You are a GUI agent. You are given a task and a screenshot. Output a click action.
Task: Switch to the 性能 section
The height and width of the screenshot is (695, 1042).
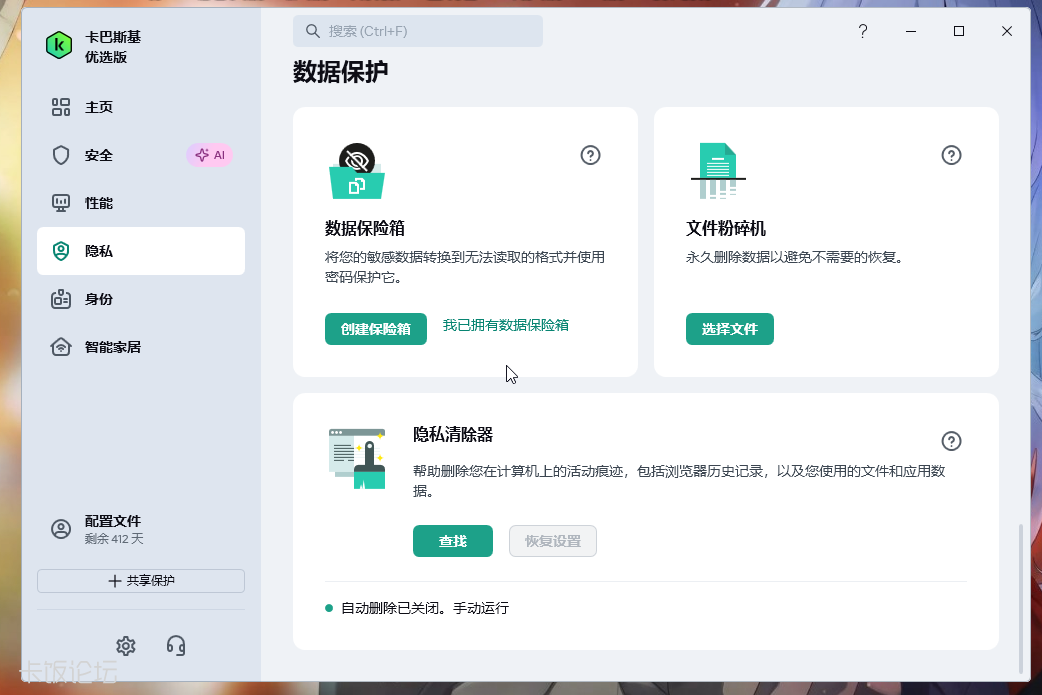pyautogui.click(x=141, y=203)
